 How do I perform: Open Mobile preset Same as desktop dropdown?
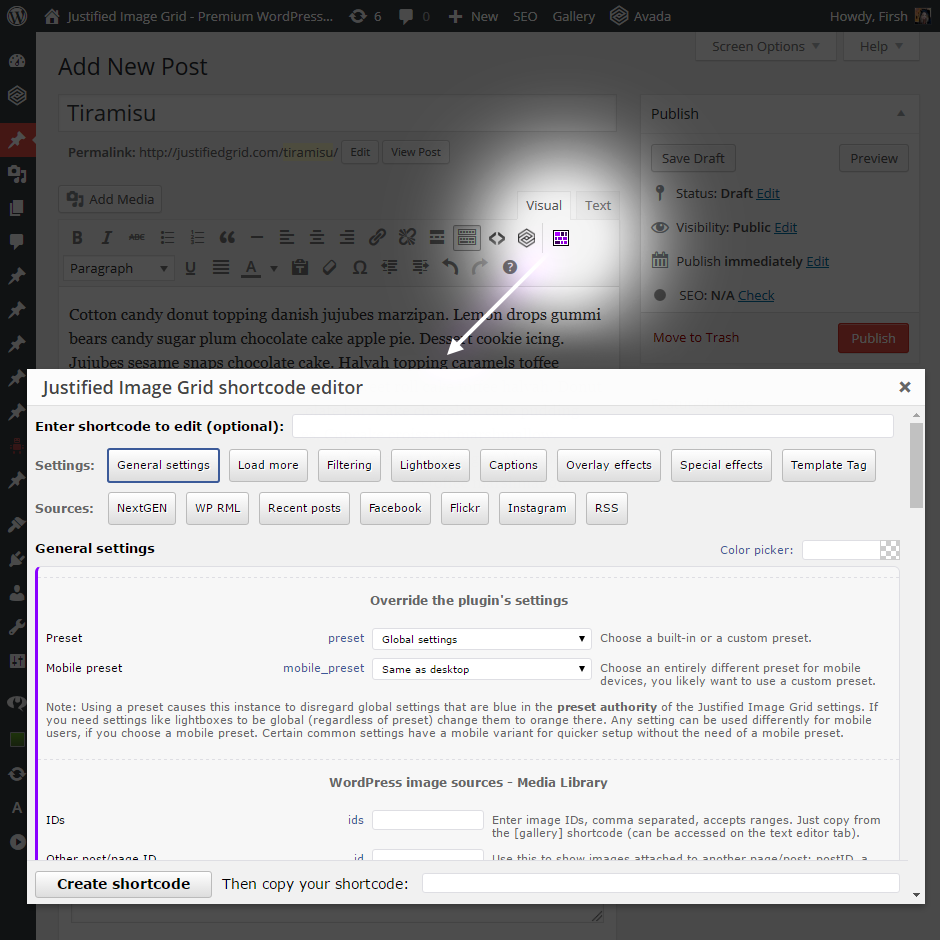(x=481, y=669)
